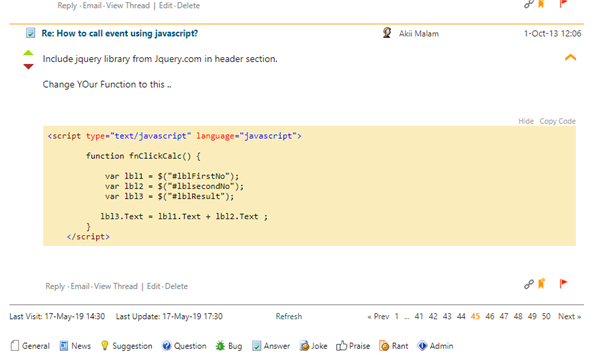Click the Bug icon in the legend
600x360 pixels.
[220, 346]
